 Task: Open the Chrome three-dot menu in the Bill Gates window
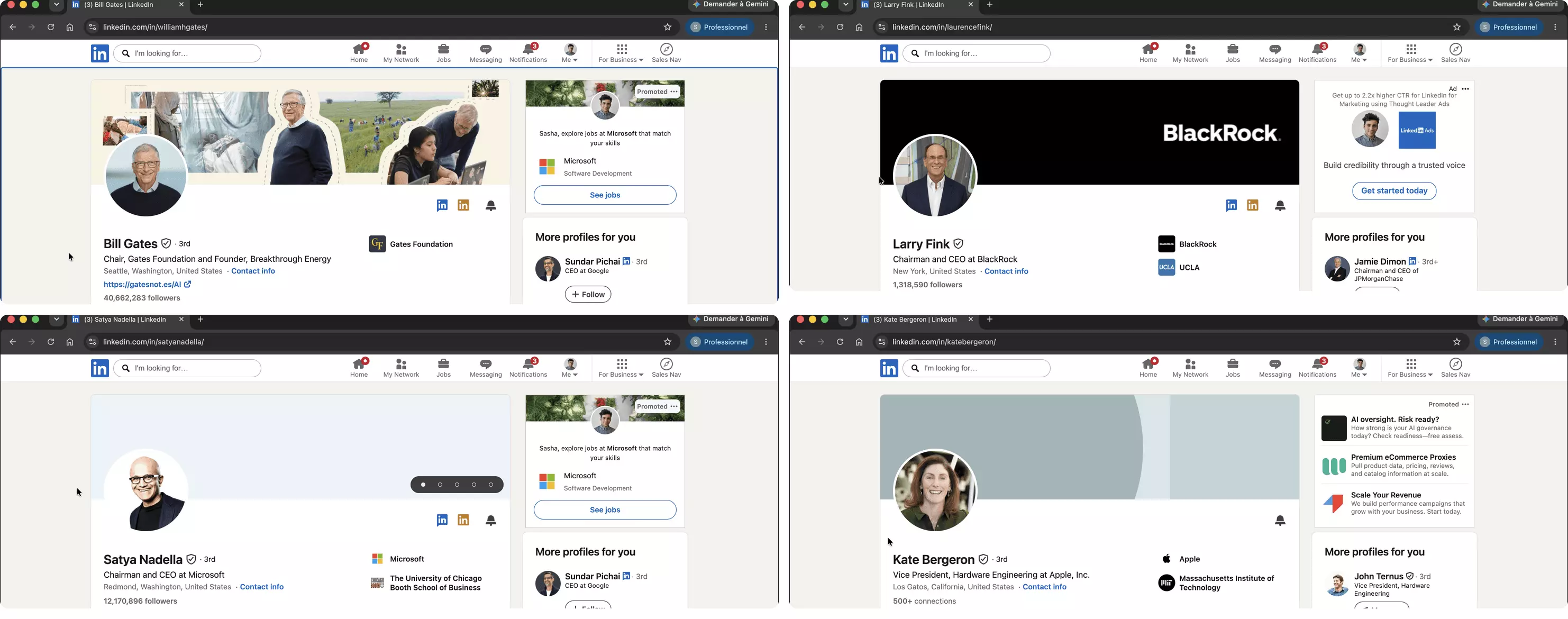point(765,27)
